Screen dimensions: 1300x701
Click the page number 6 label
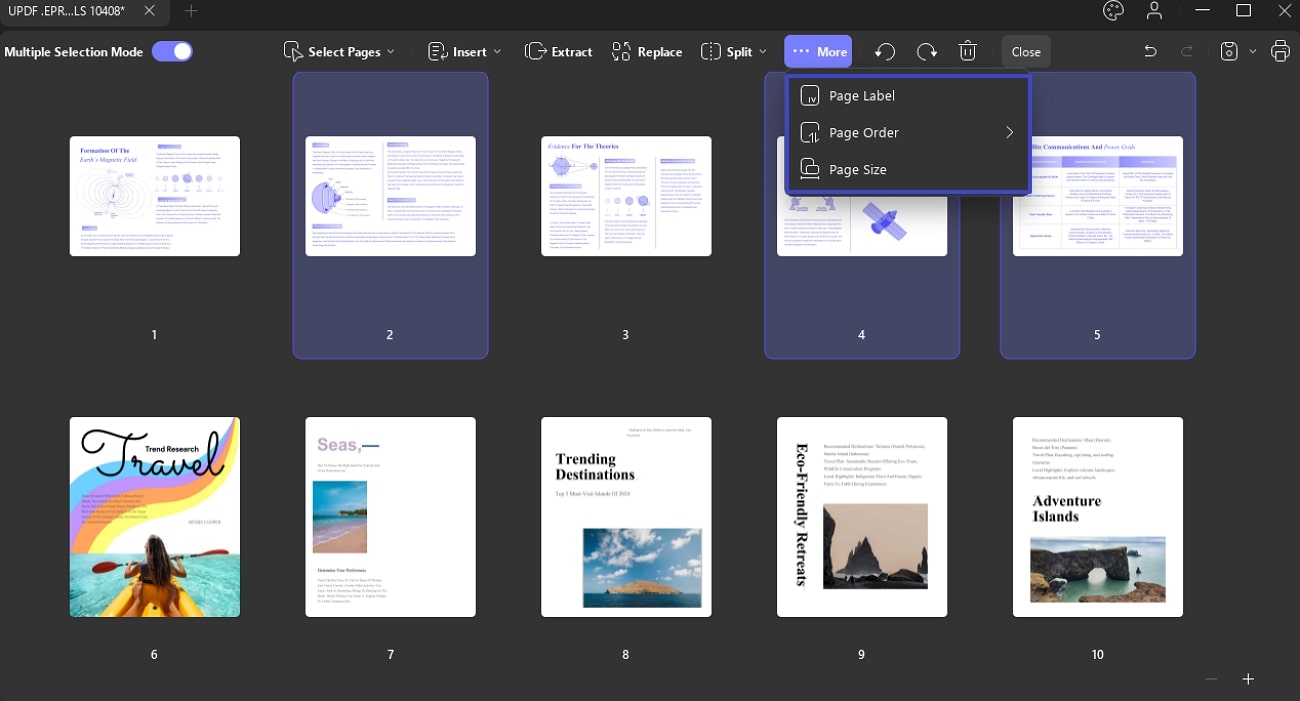154,654
